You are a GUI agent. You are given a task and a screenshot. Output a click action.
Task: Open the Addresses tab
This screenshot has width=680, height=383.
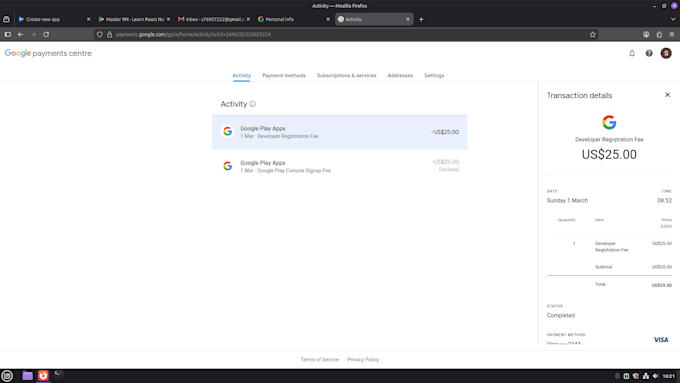click(x=400, y=75)
